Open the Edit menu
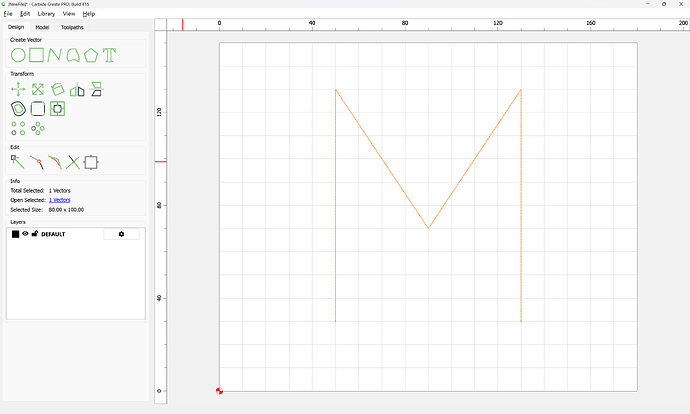 pos(25,14)
